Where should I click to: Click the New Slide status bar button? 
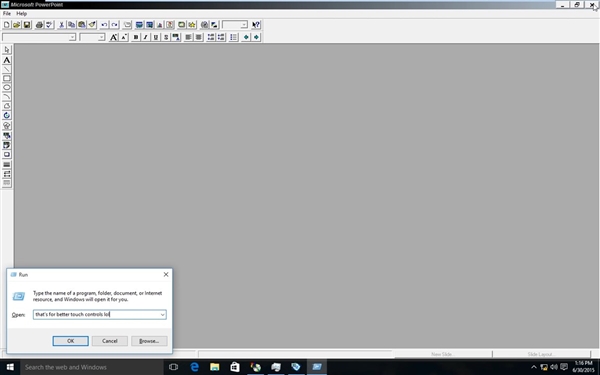[x=442, y=354]
